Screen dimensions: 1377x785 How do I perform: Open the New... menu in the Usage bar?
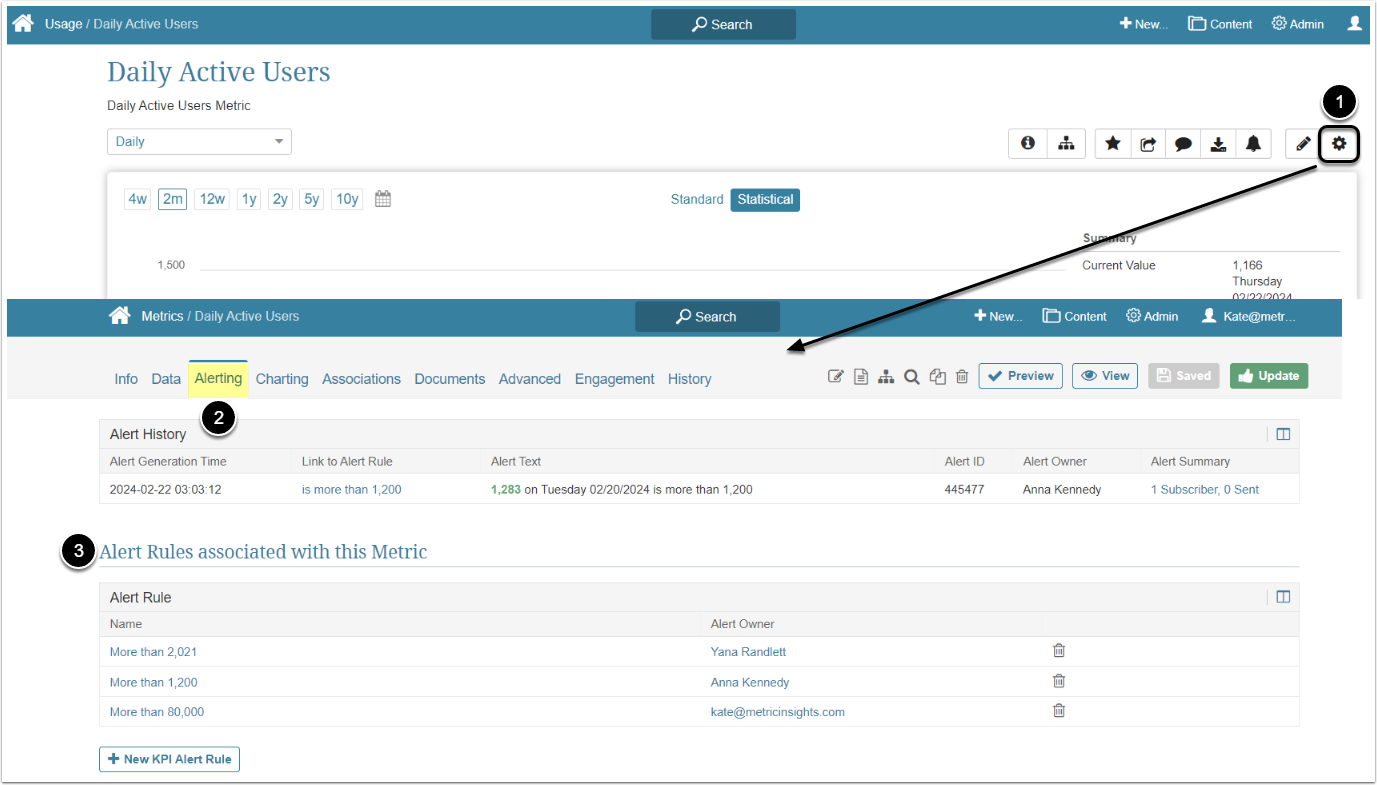(x=1143, y=24)
